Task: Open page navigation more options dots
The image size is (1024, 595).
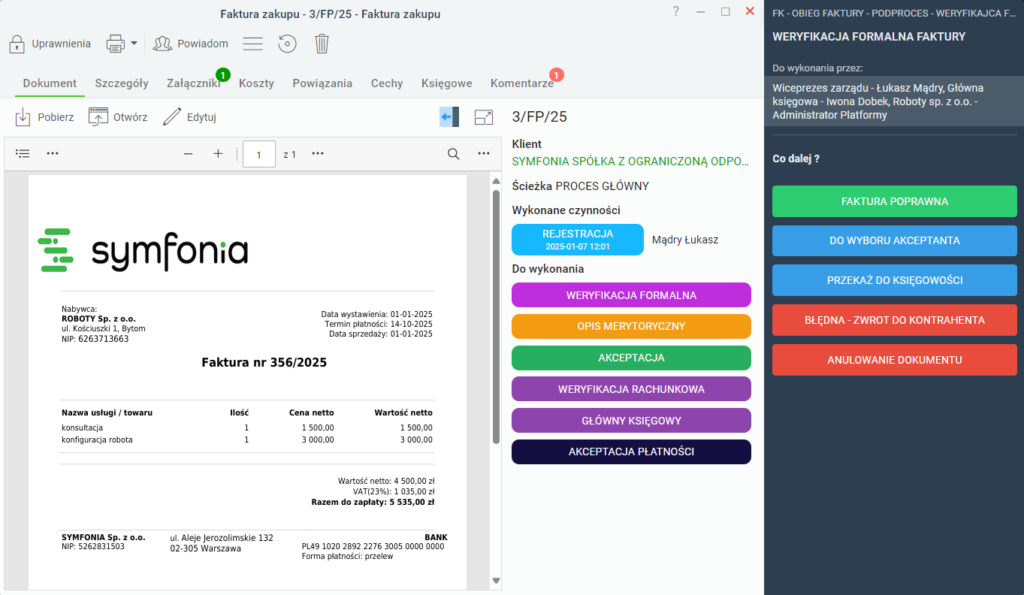Action: tap(318, 154)
